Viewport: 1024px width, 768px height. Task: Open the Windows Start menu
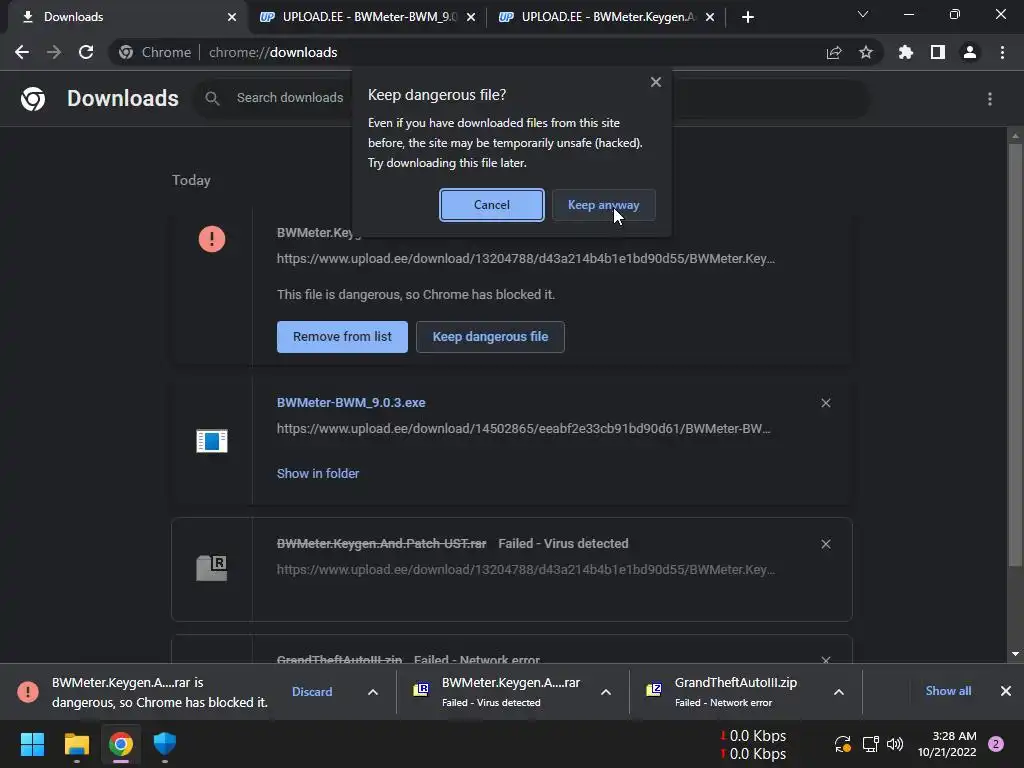point(32,744)
